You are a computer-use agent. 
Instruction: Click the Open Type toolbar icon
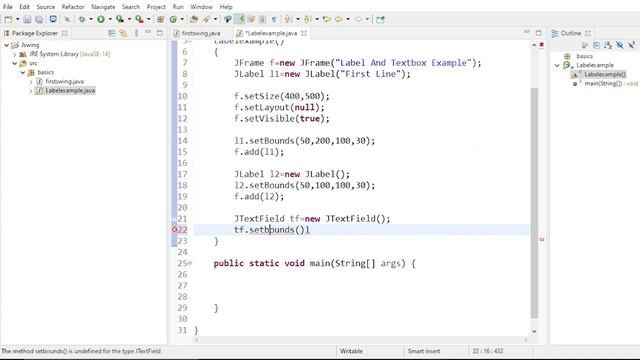point(194,19)
